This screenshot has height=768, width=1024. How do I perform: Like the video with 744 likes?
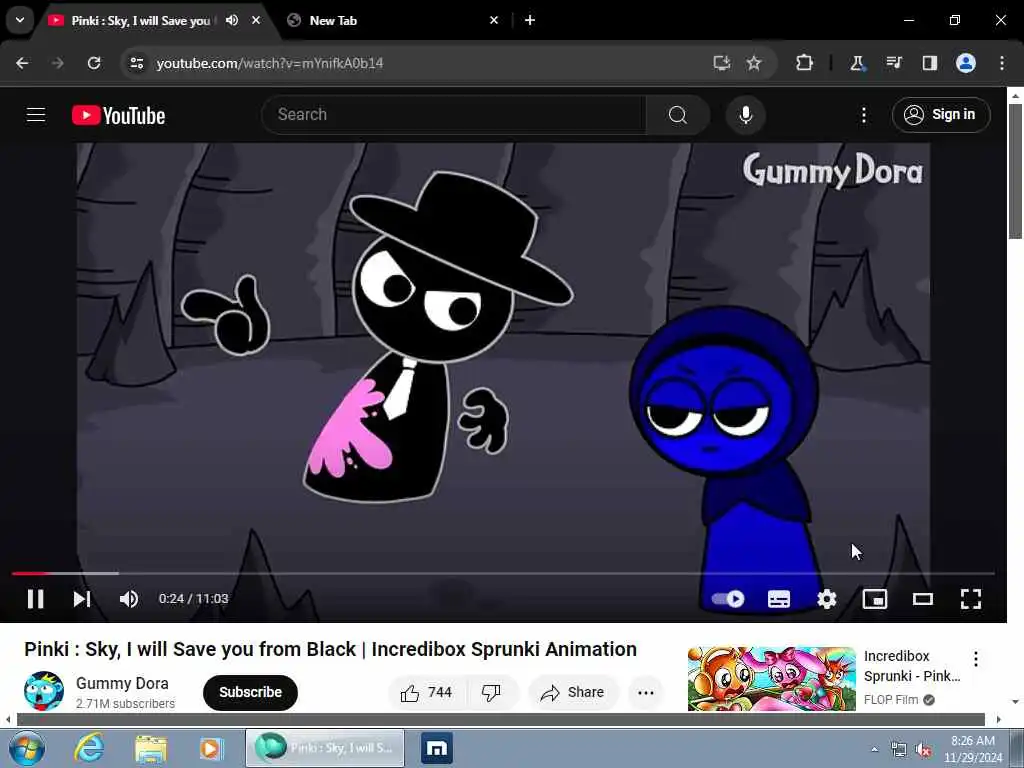(427, 692)
